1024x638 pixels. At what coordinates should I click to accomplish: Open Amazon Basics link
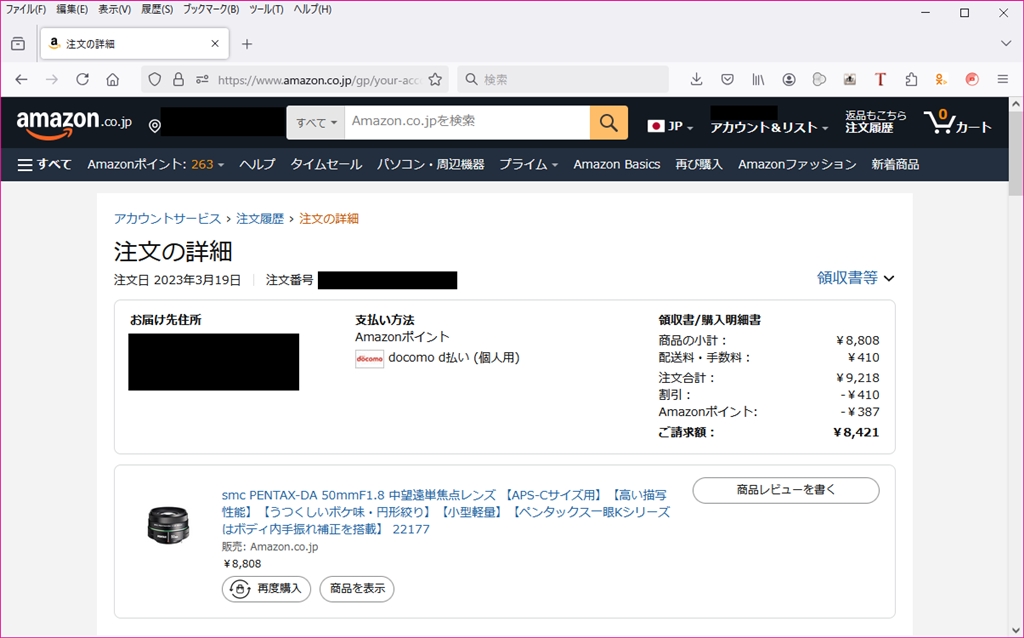click(x=616, y=165)
